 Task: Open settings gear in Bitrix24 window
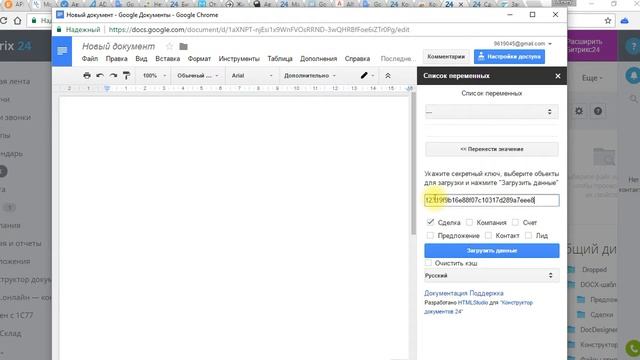[x=579, y=111]
